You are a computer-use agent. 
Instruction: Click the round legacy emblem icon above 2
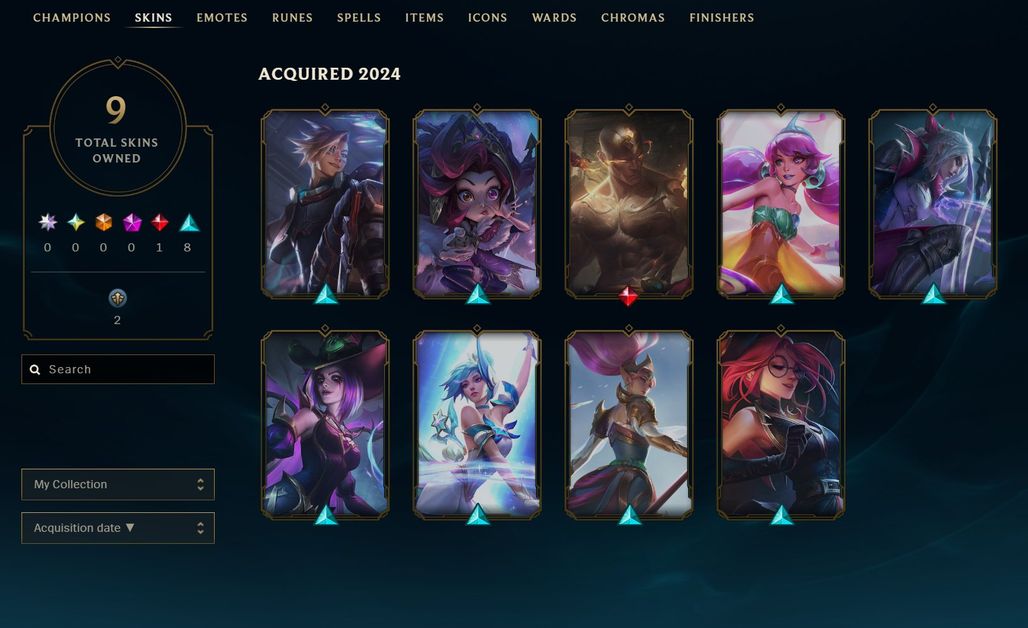point(117,298)
